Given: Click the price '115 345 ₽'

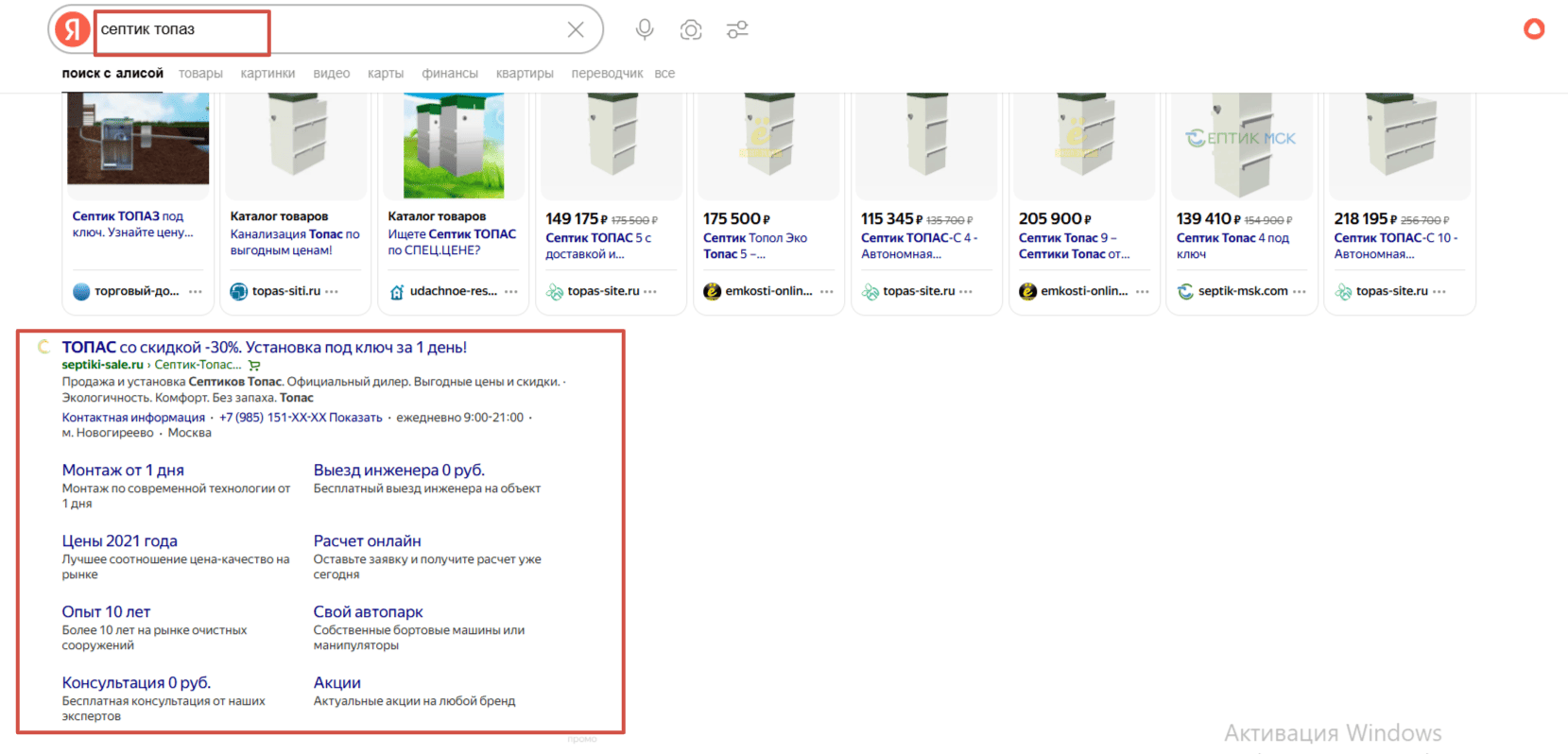Looking at the screenshot, I should 891,218.
